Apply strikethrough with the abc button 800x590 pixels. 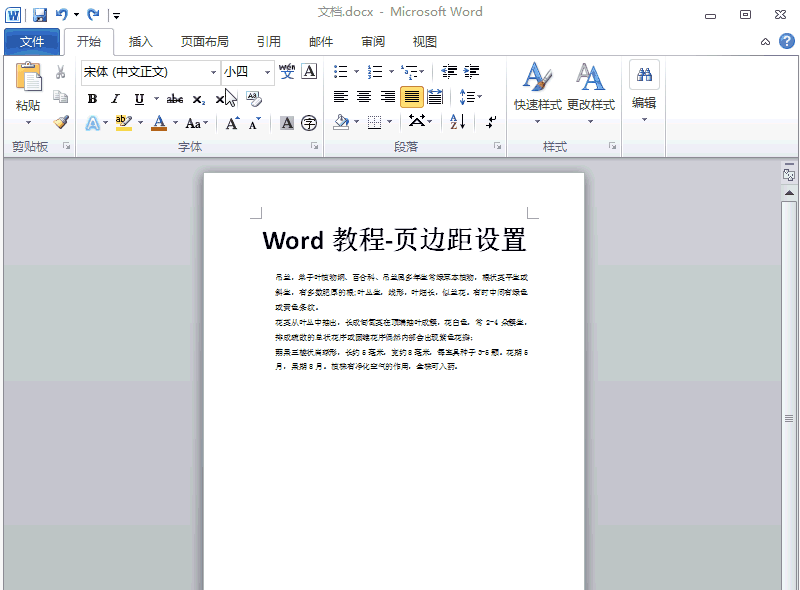coord(175,99)
